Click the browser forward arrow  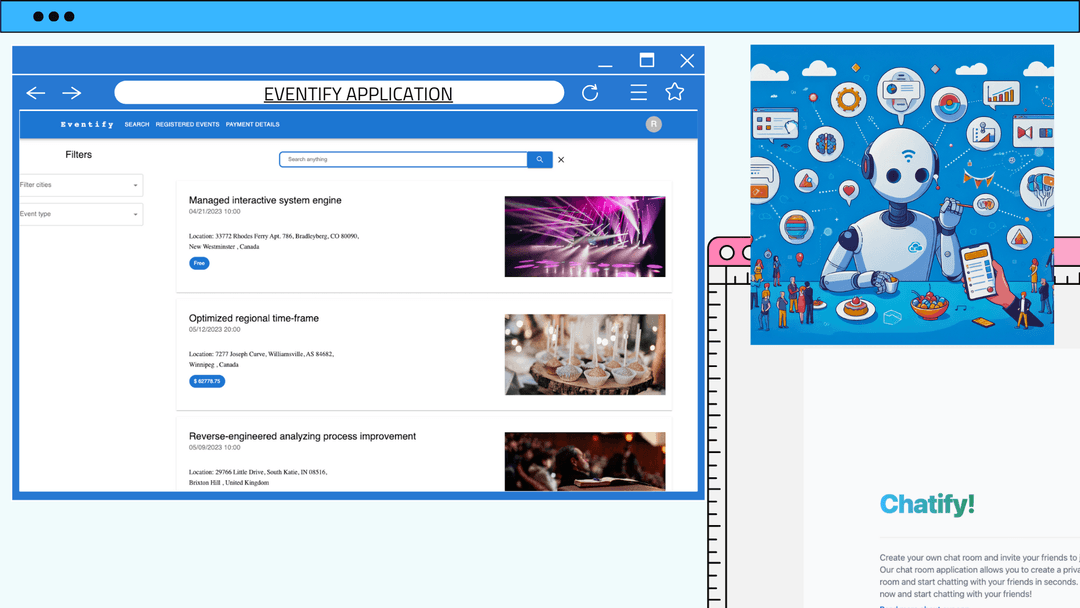pos(72,93)
